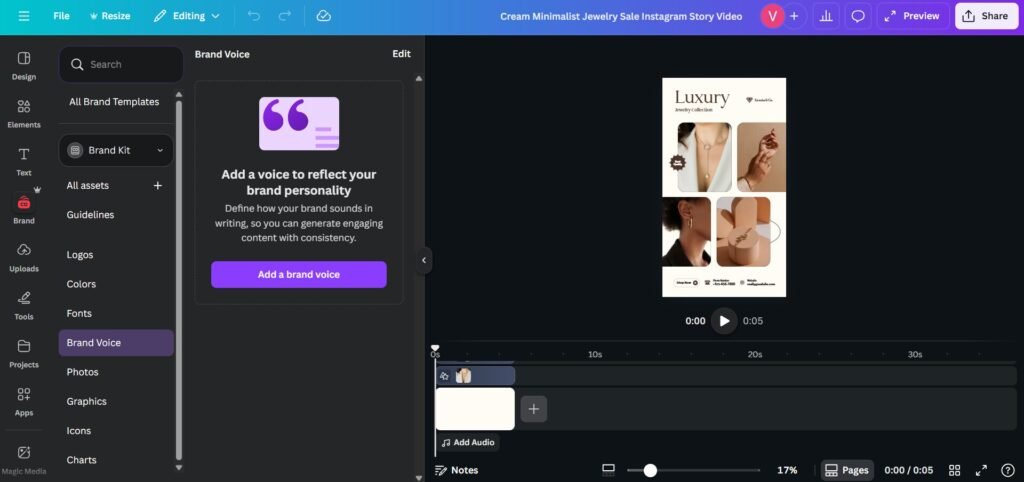This screenshot has height=482, width=1024.
Task: Open the hamburger main menu
Action: [x=24, y=16]
